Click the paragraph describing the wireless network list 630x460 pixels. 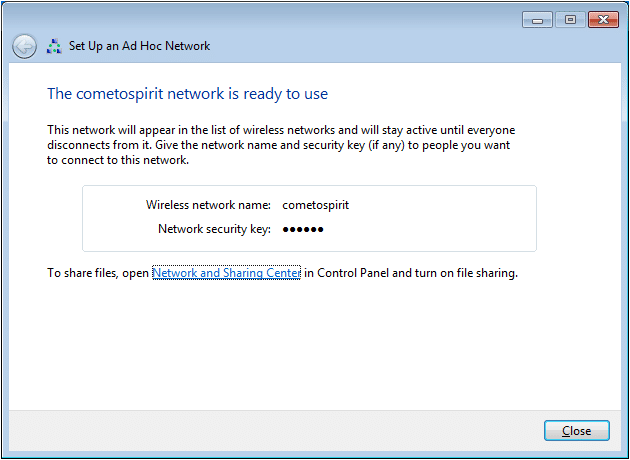coord(281,145)
